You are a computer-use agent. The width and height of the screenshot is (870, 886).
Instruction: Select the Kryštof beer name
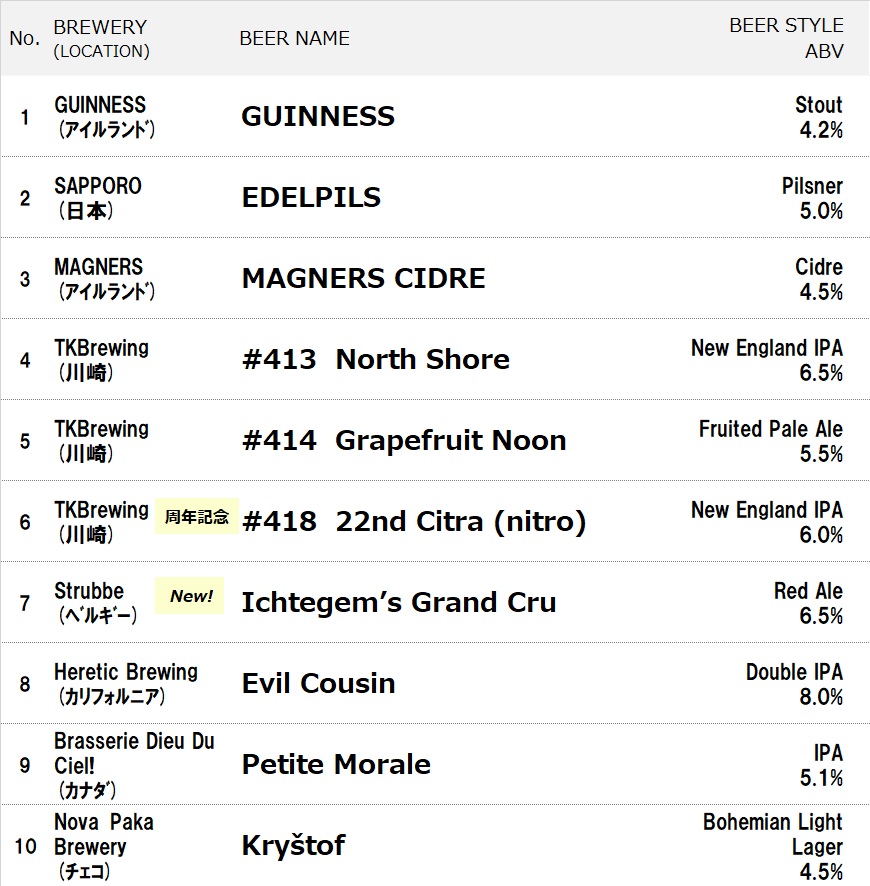pos(293,846)
